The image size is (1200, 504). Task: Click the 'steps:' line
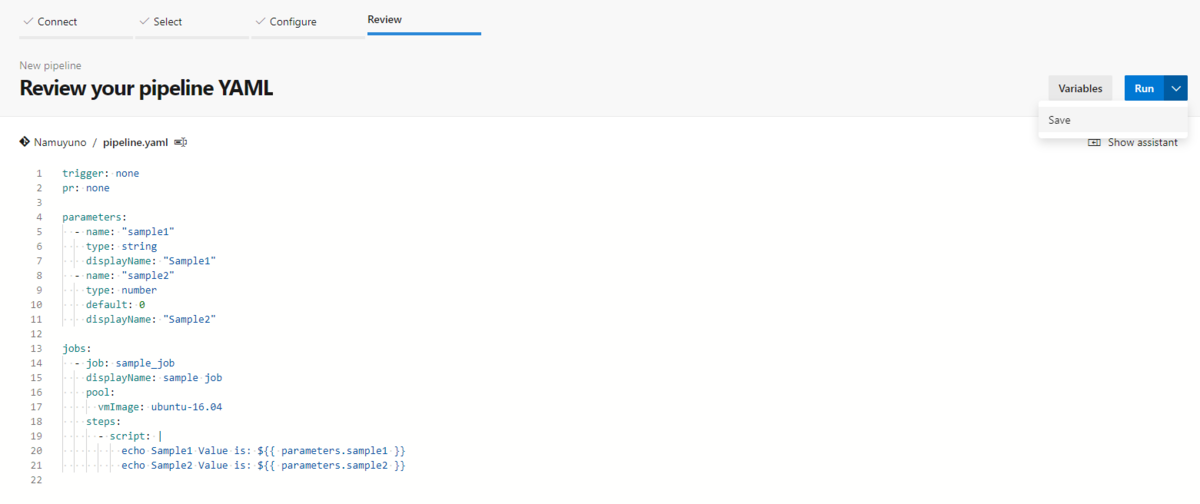click(x=103, y=422)
